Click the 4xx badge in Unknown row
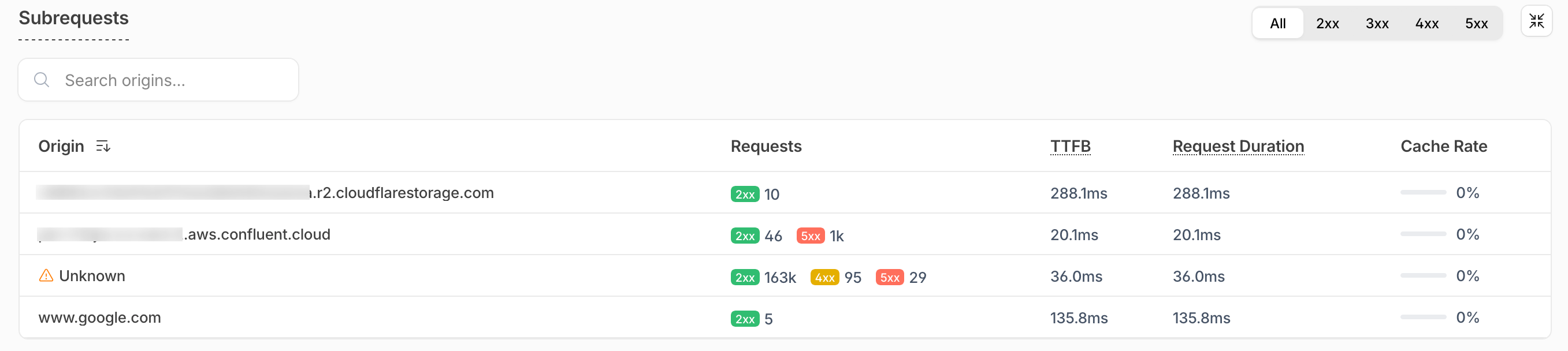 click(824, 277)
